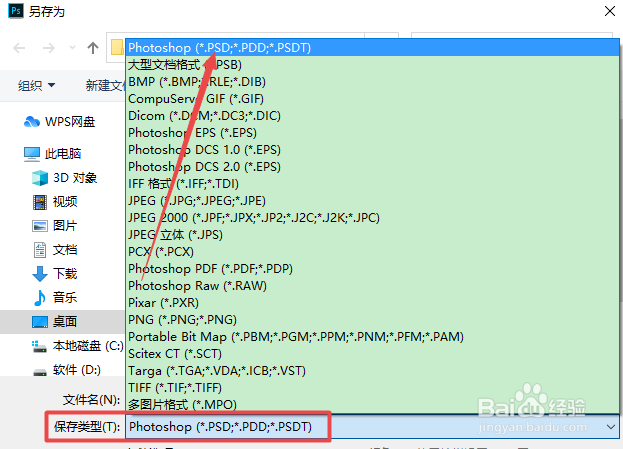Choose JPEG 立体 (*.JPS) format
Image resolution: width=623 pixels, height=449 pixels.
click(372, 235)
